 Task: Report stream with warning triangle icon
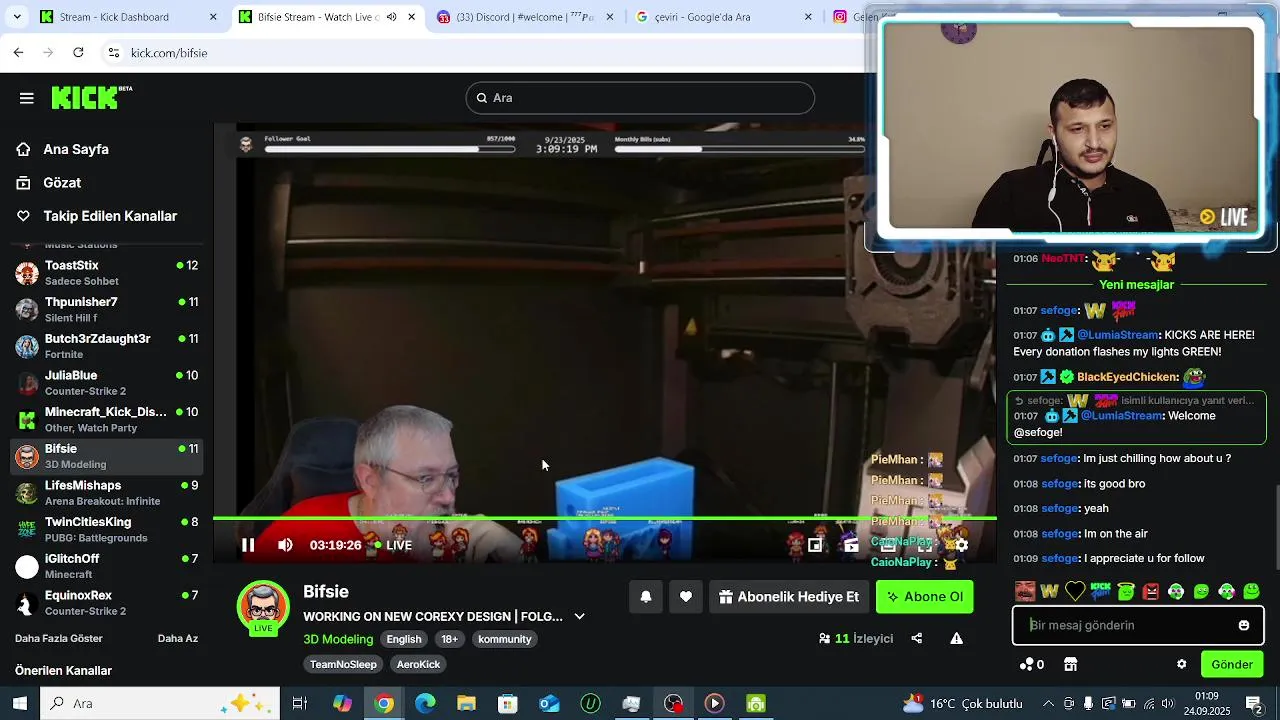957,638
